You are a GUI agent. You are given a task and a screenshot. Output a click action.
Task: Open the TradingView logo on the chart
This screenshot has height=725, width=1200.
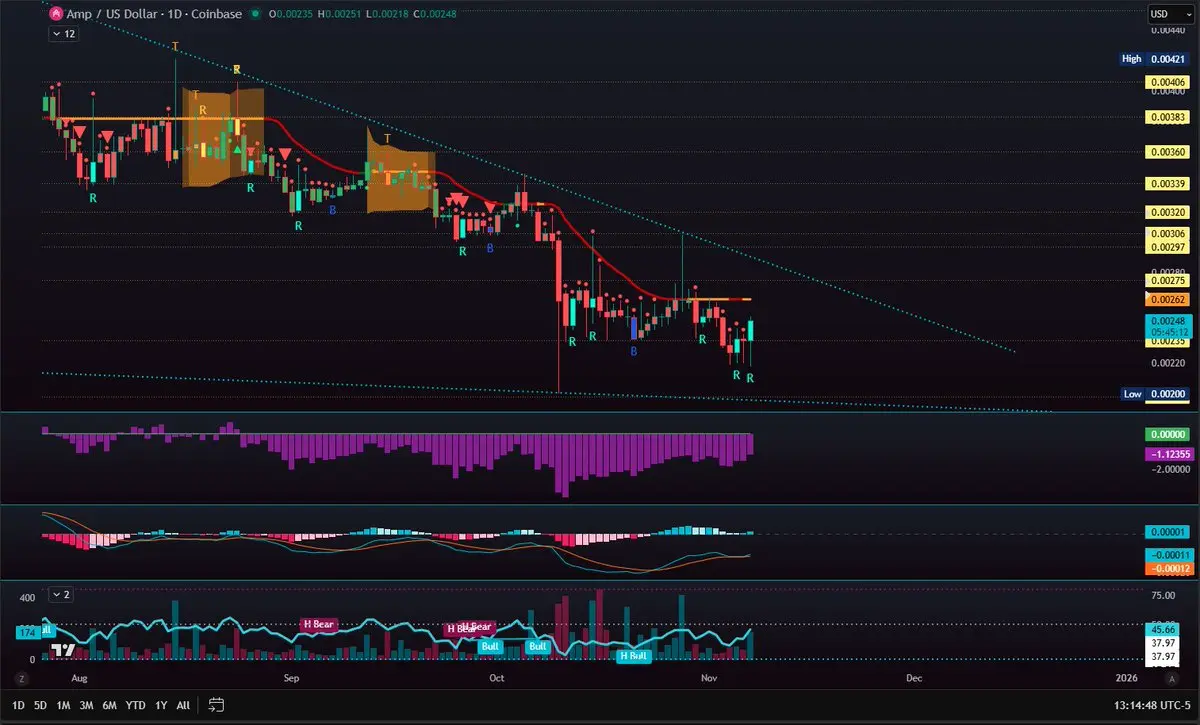click(x=64, y=649)
